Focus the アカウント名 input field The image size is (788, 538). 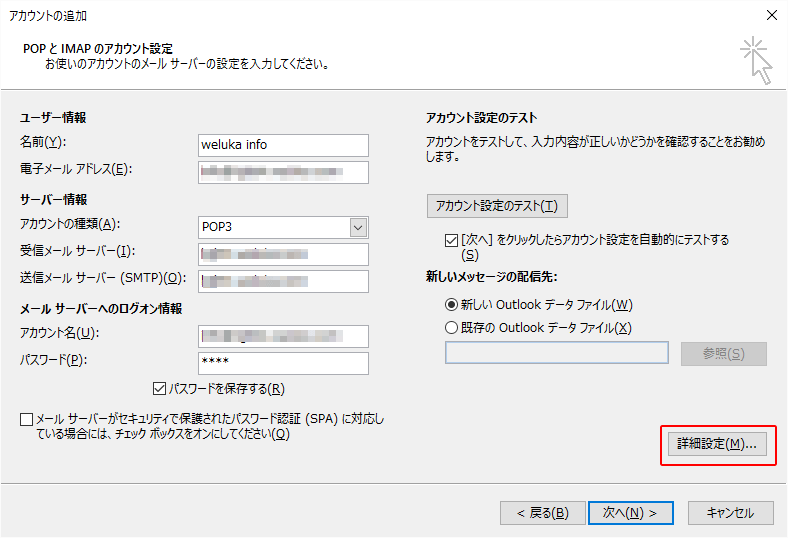(283, 336)
